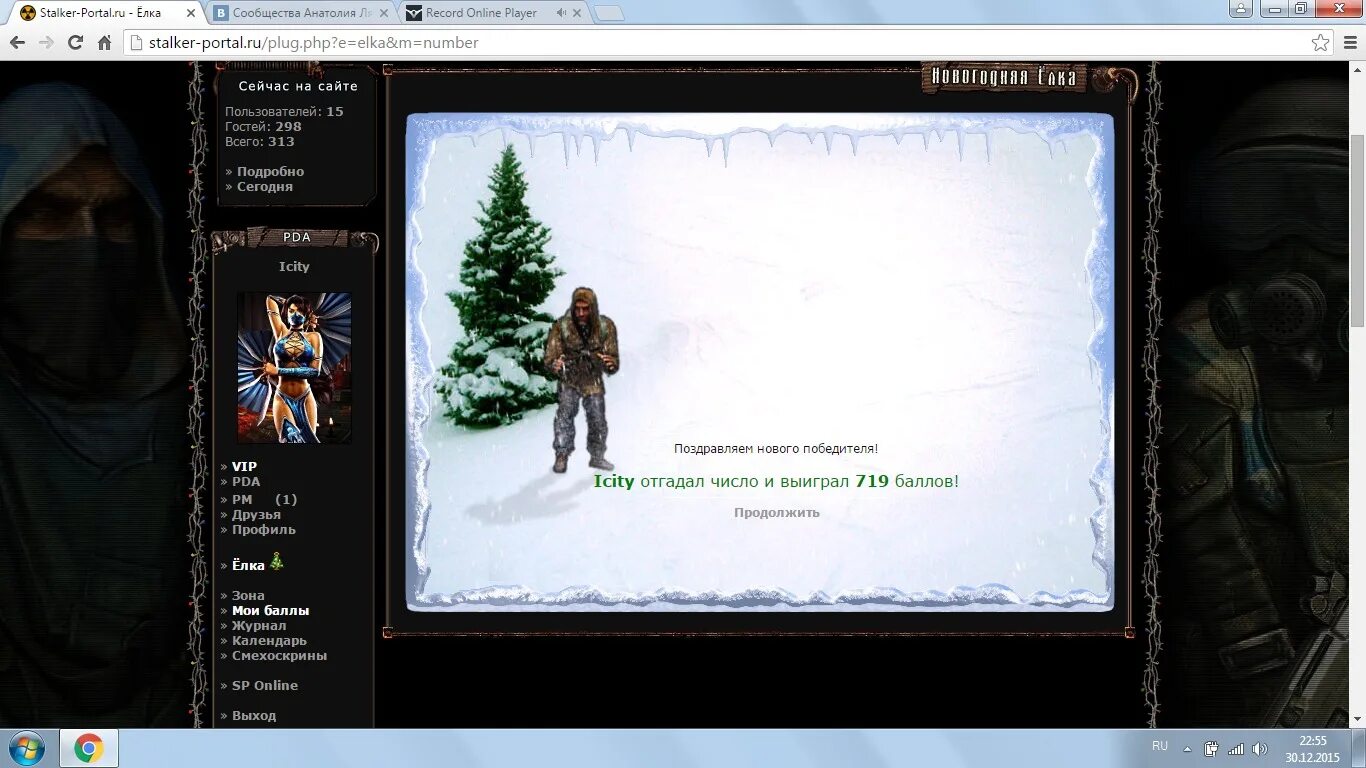Viewport: 1366px width, 768px height.
Task: Go back with the browser back arrow
Action: tap(17, 43)
